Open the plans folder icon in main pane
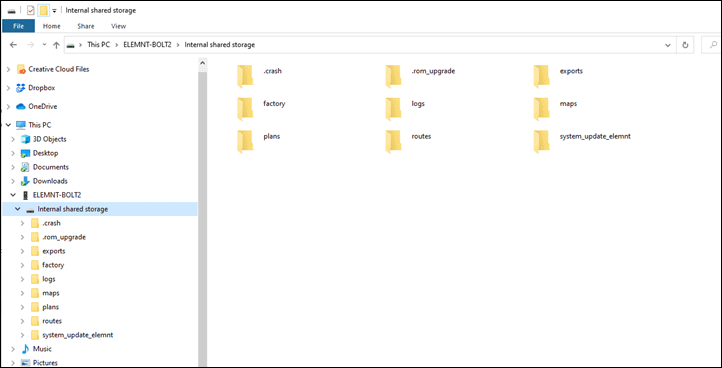This screenshot has width=722, height=368. (245, 141)
